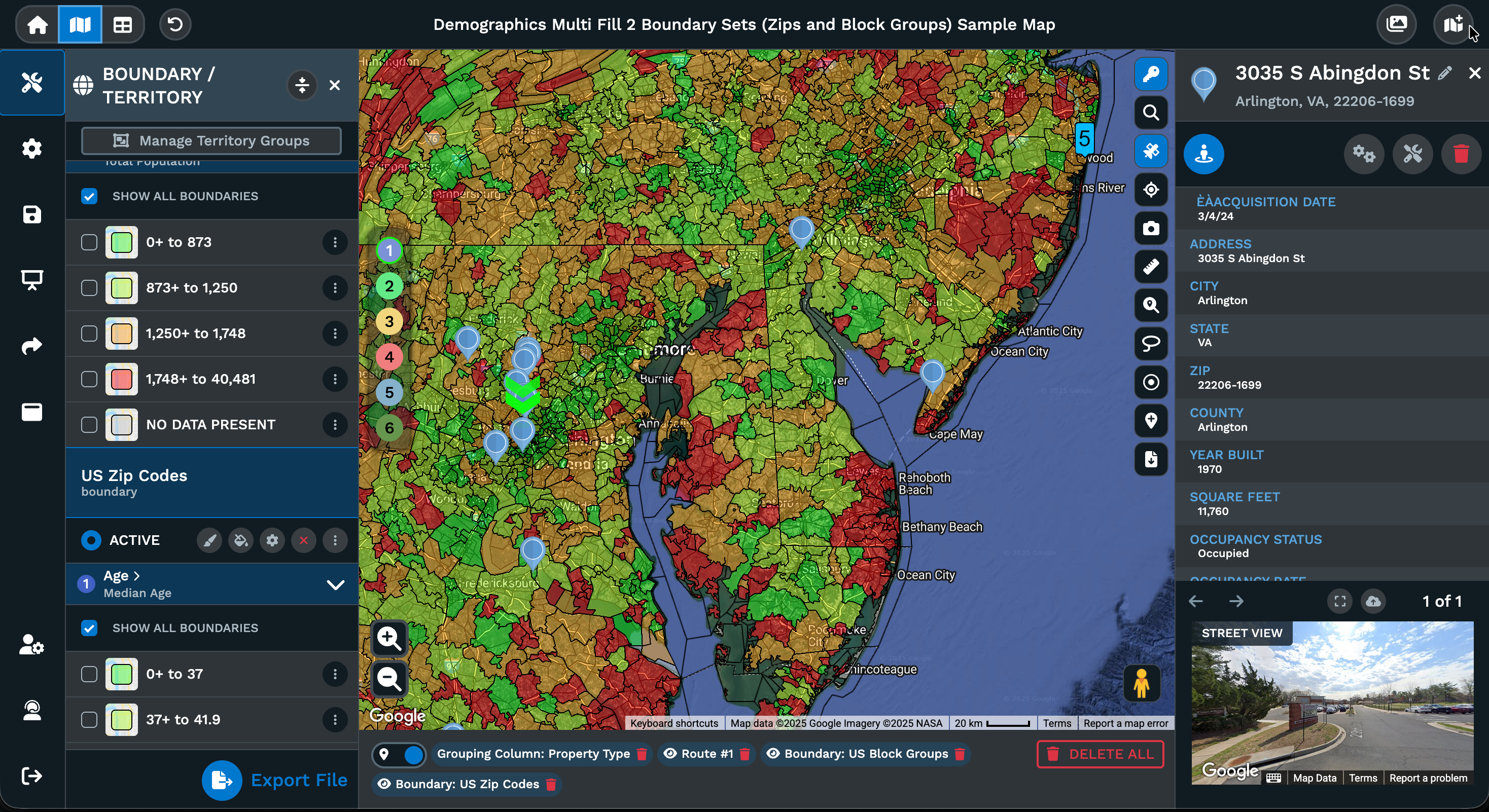Viewport: 1489px width, 812px height.
Task: Click the camera screenshot tool
Action: [x=1150, y=229]
